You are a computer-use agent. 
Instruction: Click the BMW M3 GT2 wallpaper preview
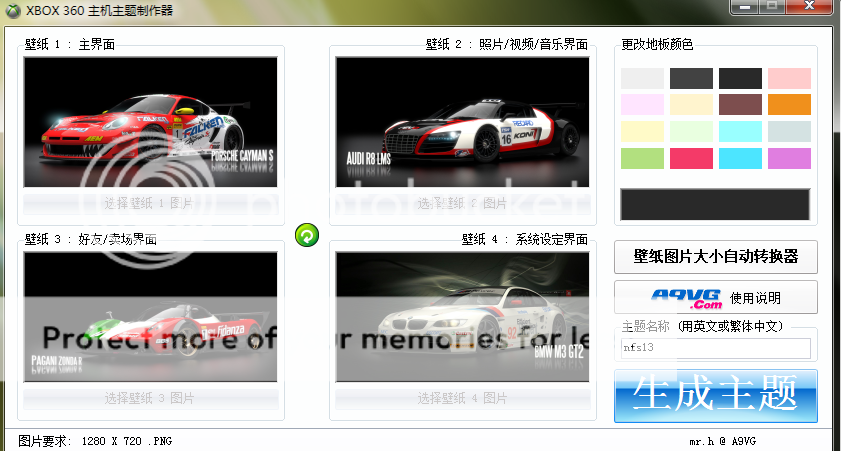tap(462, 316)
